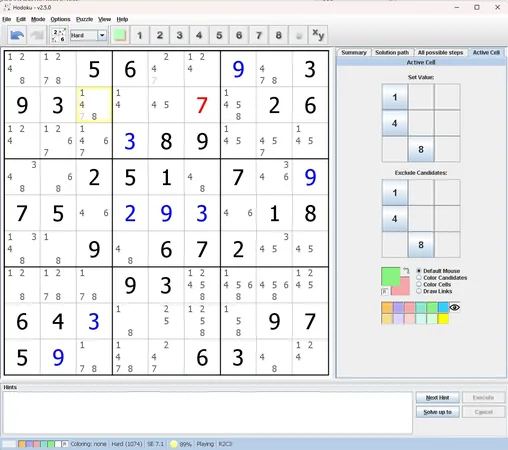
Task: Select the highlighted cell with candidates 1 4 8
Action: click(x=94, y=105)
